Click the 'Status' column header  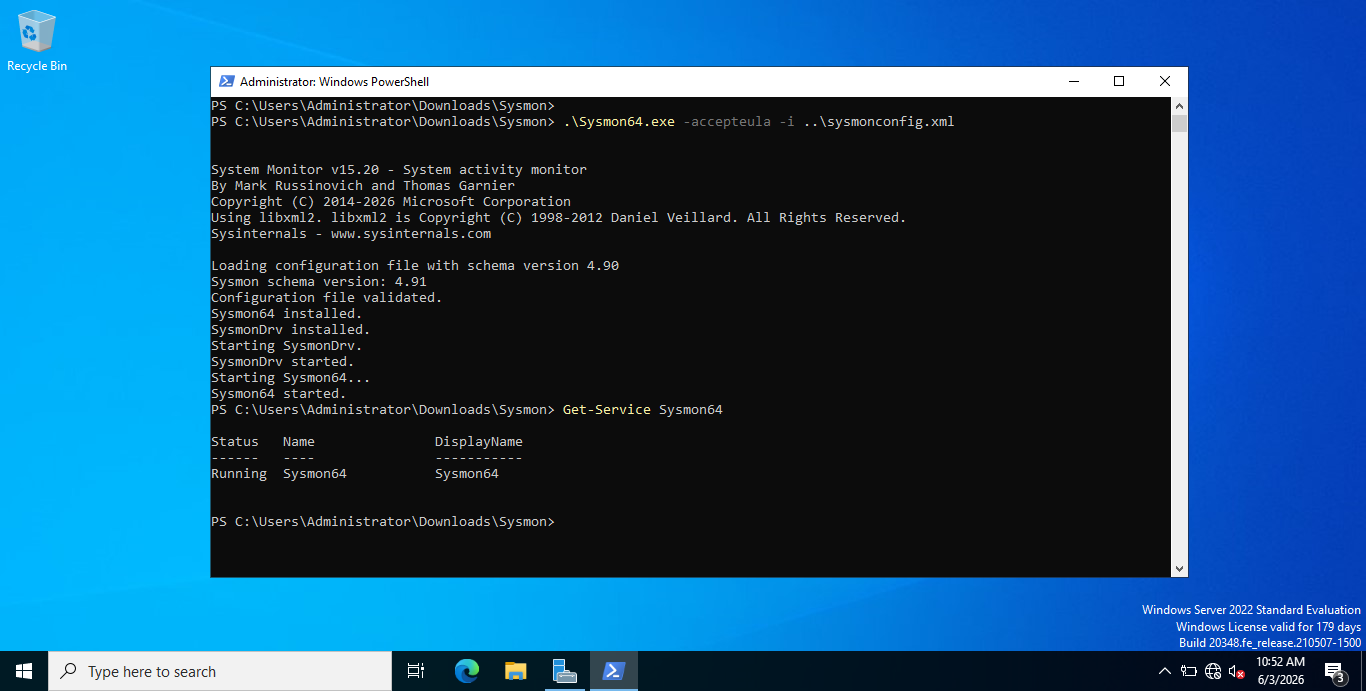235,442
